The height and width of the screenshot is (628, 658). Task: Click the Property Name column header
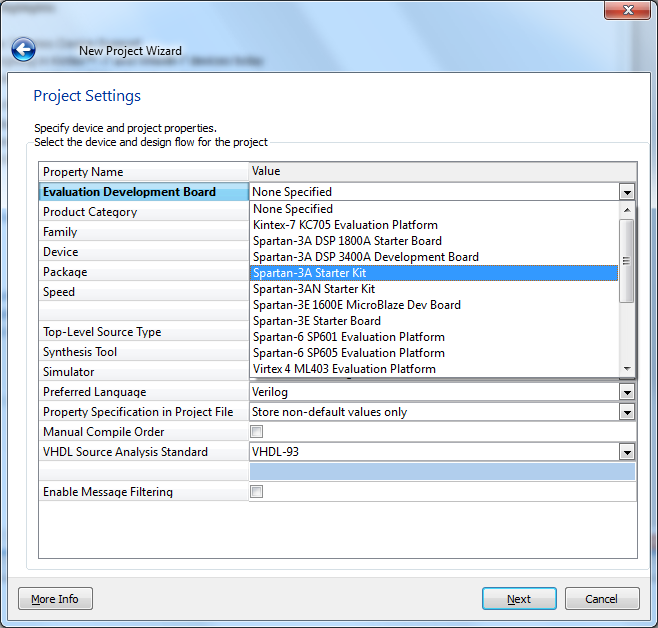[x=144, y=172]
